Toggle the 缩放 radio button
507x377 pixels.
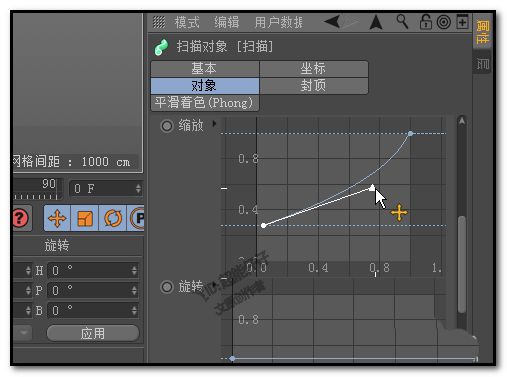[x=167, y=126]
